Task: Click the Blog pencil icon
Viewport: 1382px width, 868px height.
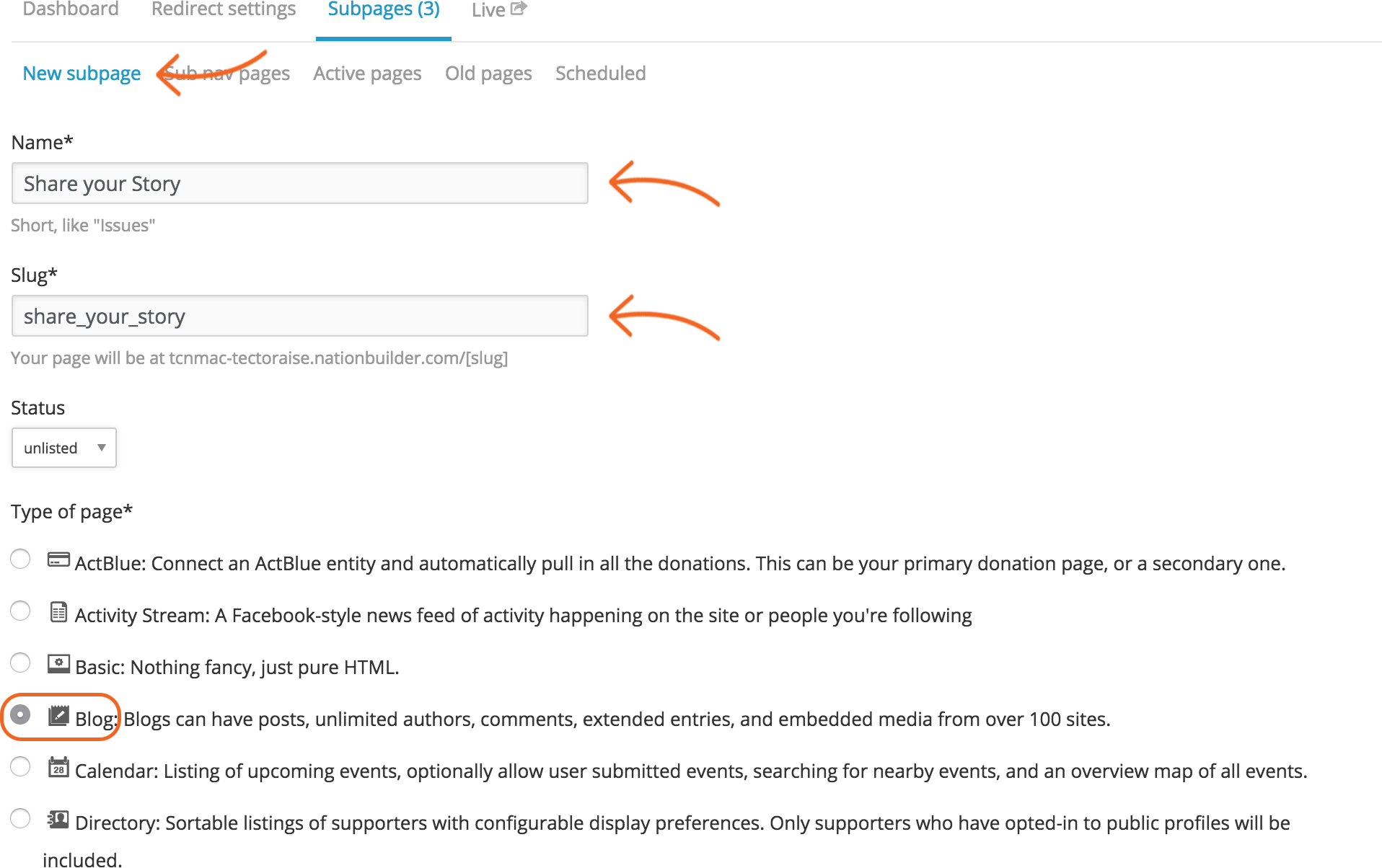Action: (x=58, y=716)
